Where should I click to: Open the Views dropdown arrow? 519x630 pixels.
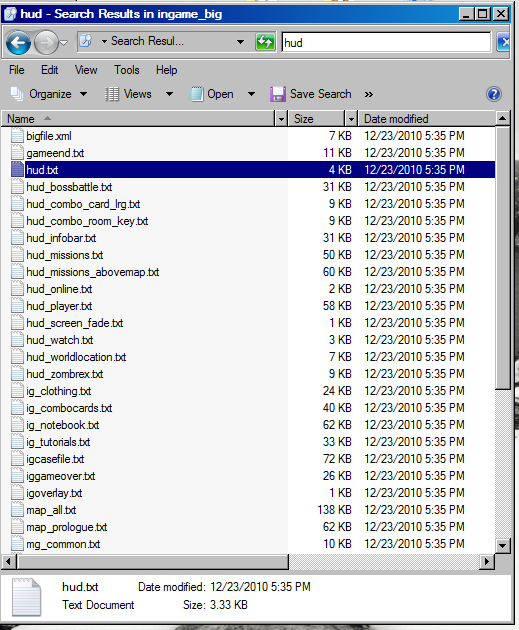click(170, 94)
